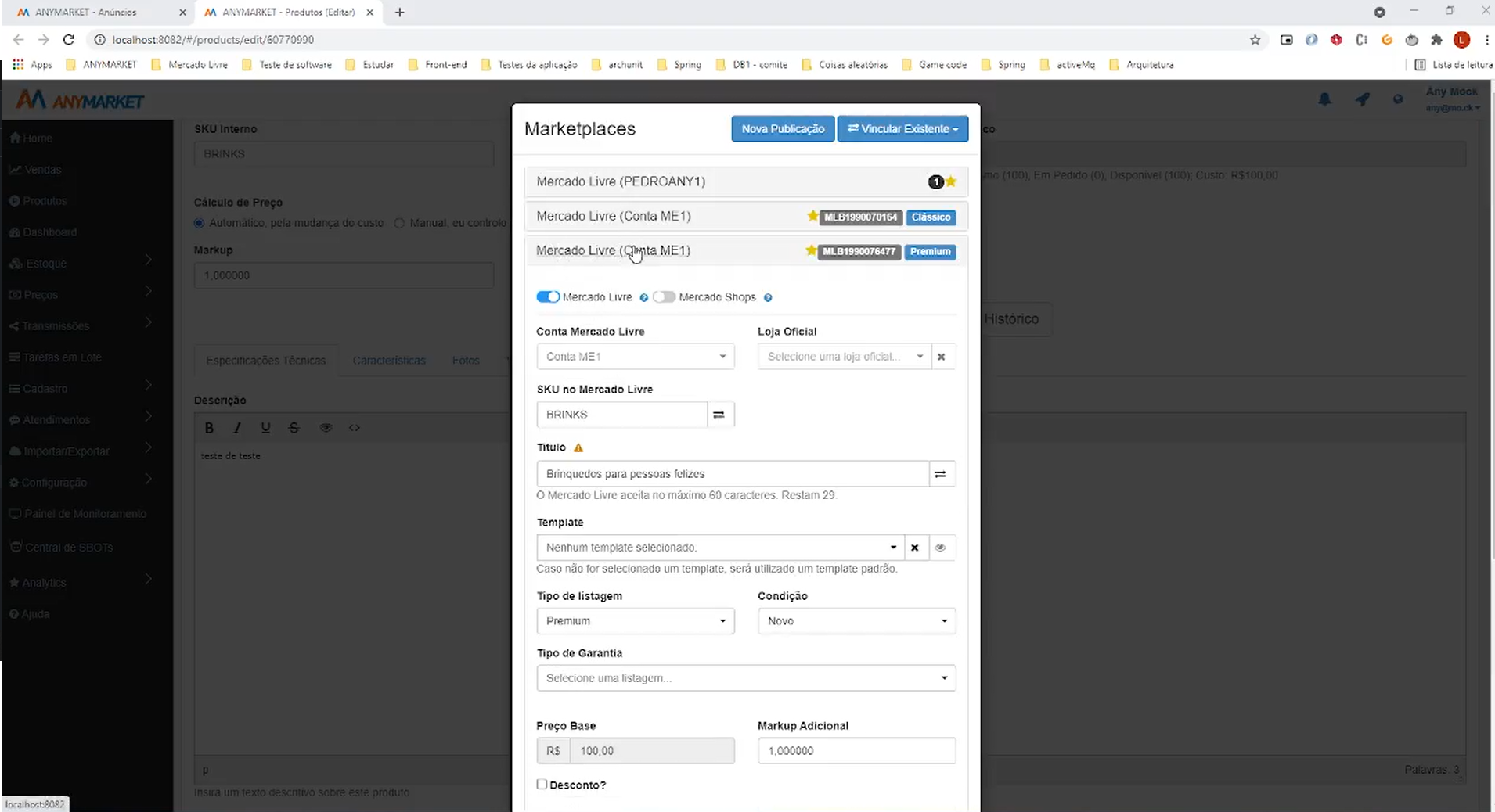
Task: Open the Conta Mercado Livre dropdown
Action: [x=636, y=357]
